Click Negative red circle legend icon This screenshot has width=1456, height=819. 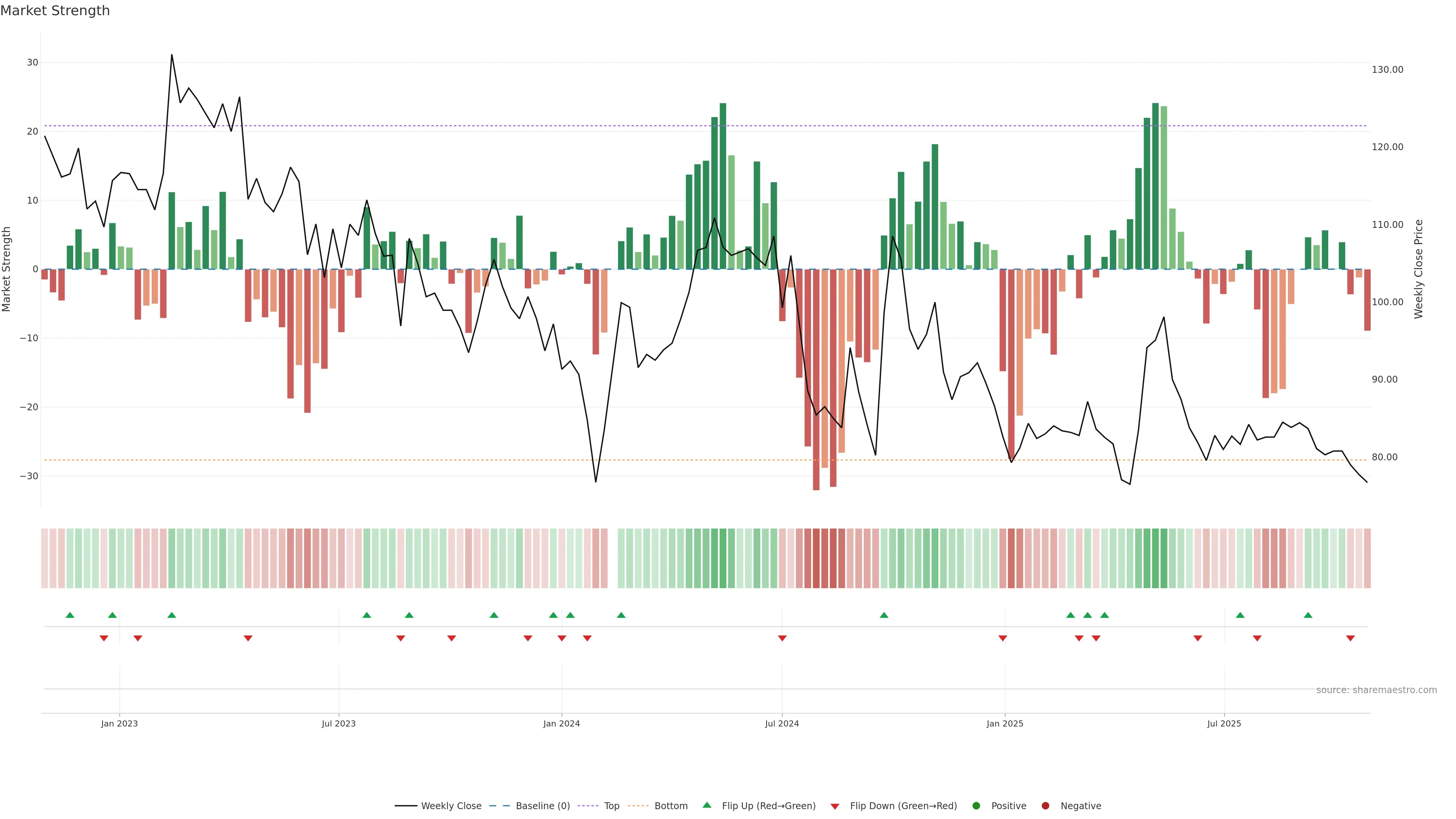click(x=1045, y=806)
